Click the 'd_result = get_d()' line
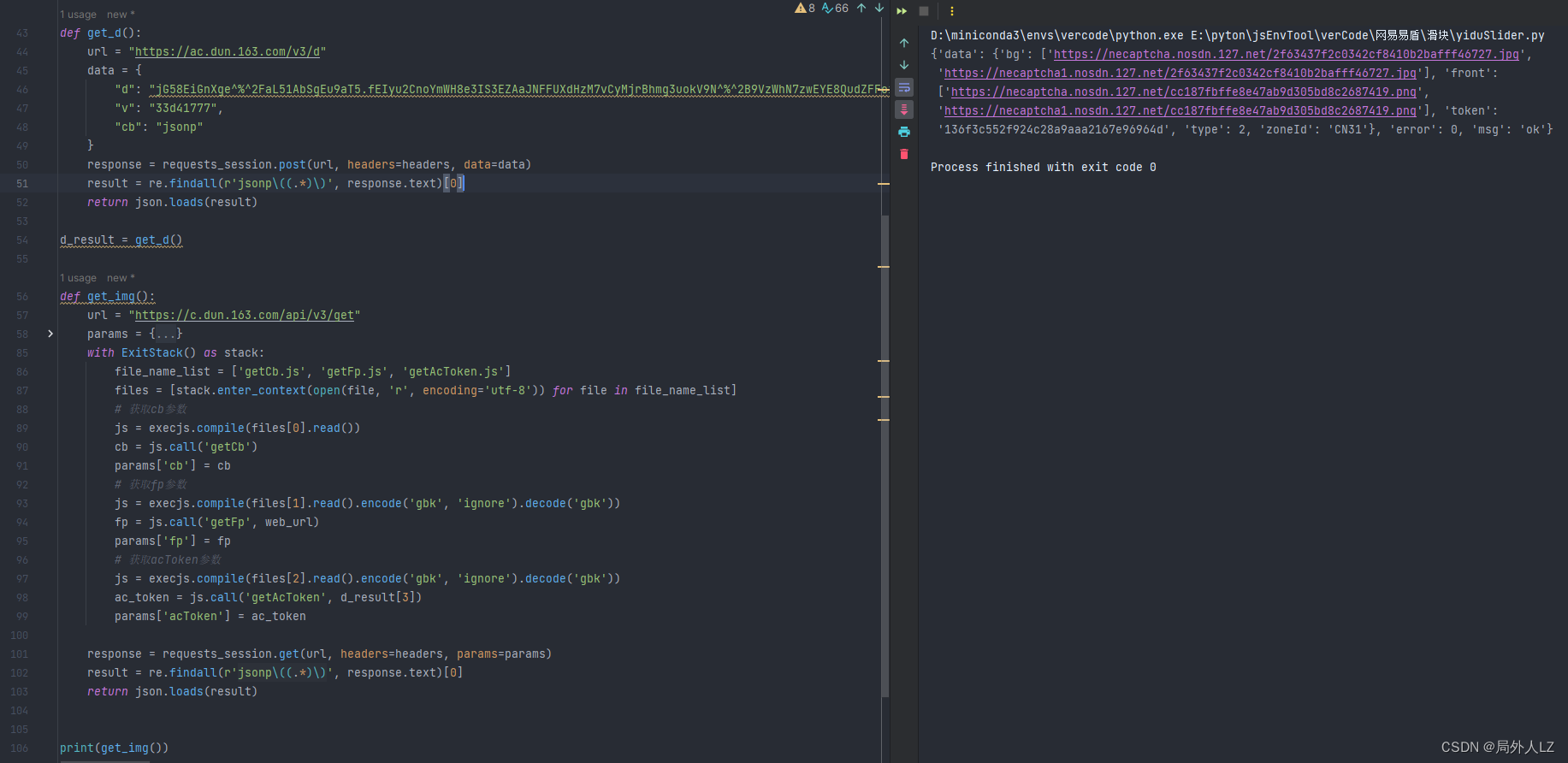This screenshot has width=1568, height=763. coord(121,240)
